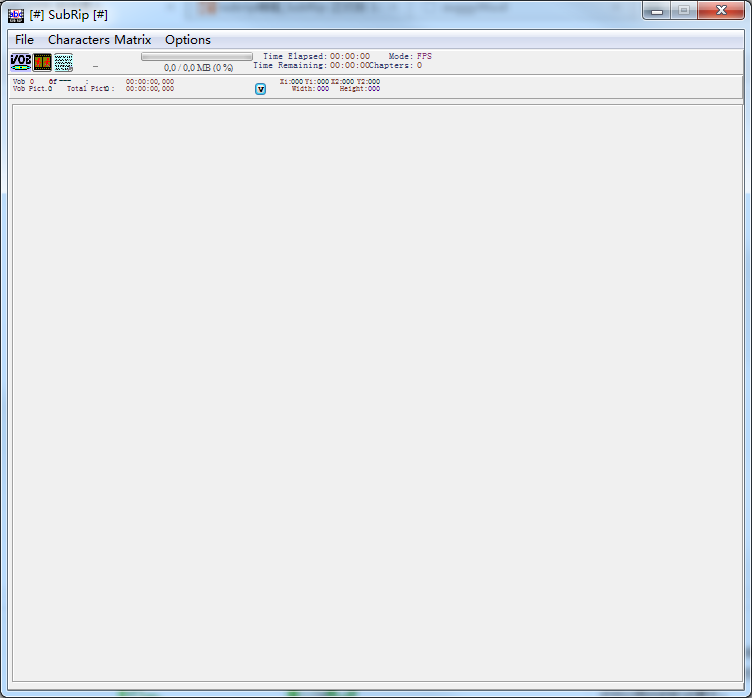Screen dimensions: 752x698
Task: Open the Characters Matrix menu
Action: pos(100,40)
